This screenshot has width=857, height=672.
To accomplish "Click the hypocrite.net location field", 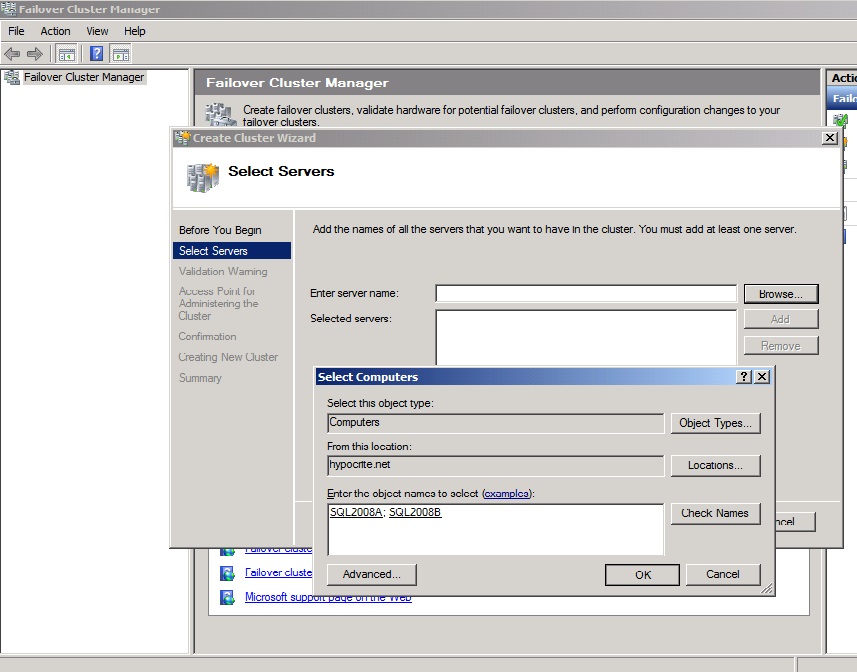I will (496, 465).
